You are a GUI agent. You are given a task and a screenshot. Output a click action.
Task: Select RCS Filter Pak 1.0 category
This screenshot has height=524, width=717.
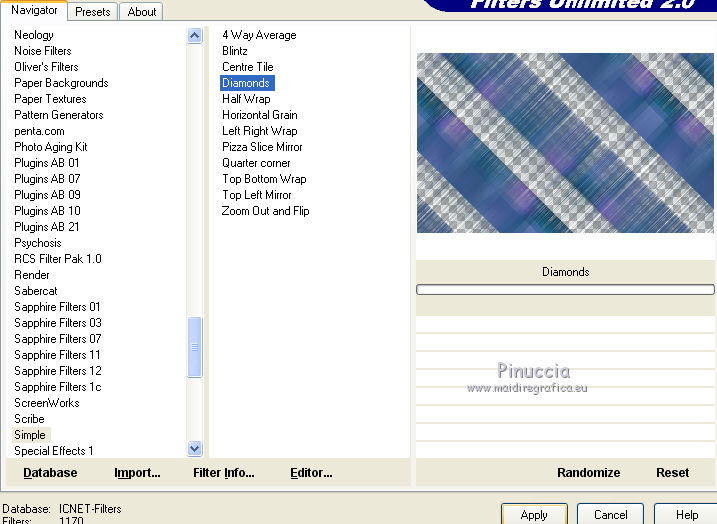[58, 259]
